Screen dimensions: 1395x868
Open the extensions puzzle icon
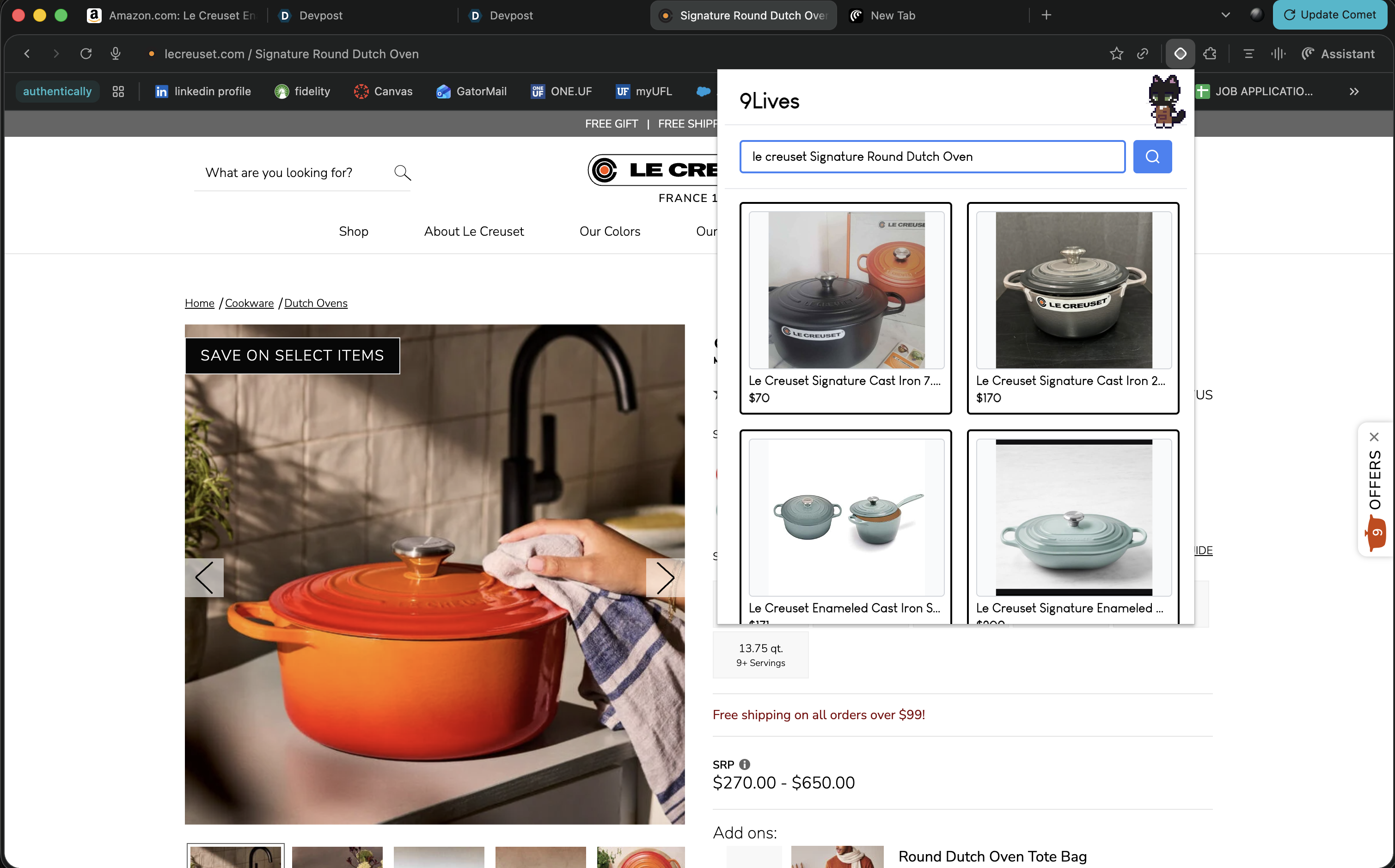click(1210, 54)
